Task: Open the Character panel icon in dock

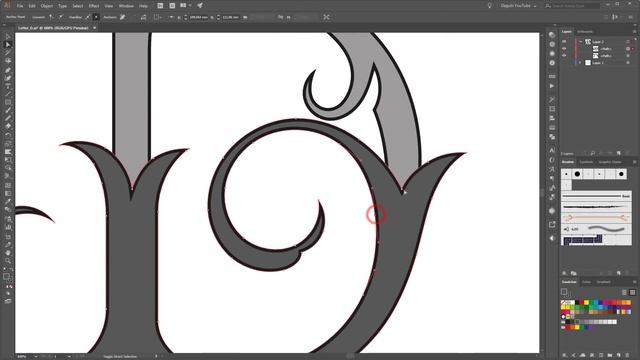Action: (552, 151)
